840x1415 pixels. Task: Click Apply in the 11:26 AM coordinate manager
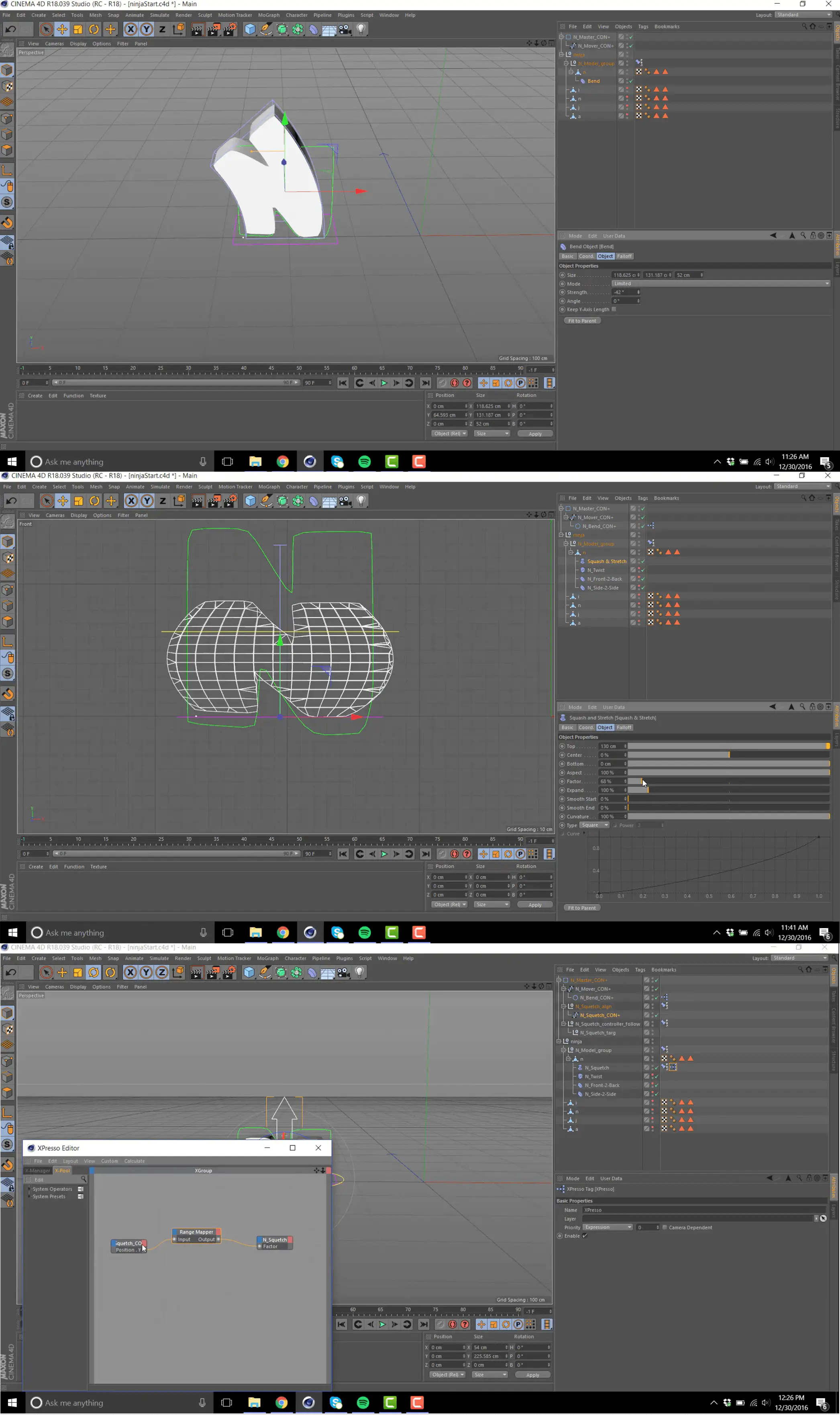pos(535,434)
